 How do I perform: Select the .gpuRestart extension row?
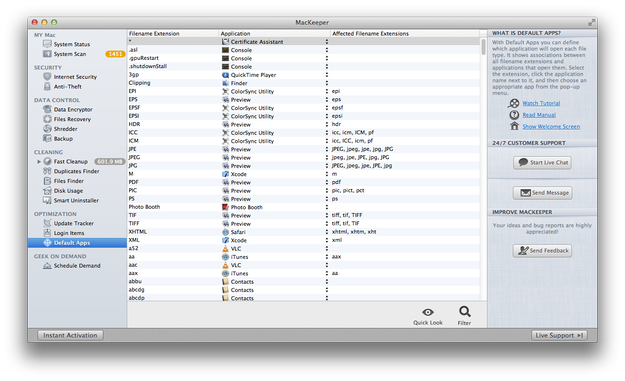click(304, 58)
